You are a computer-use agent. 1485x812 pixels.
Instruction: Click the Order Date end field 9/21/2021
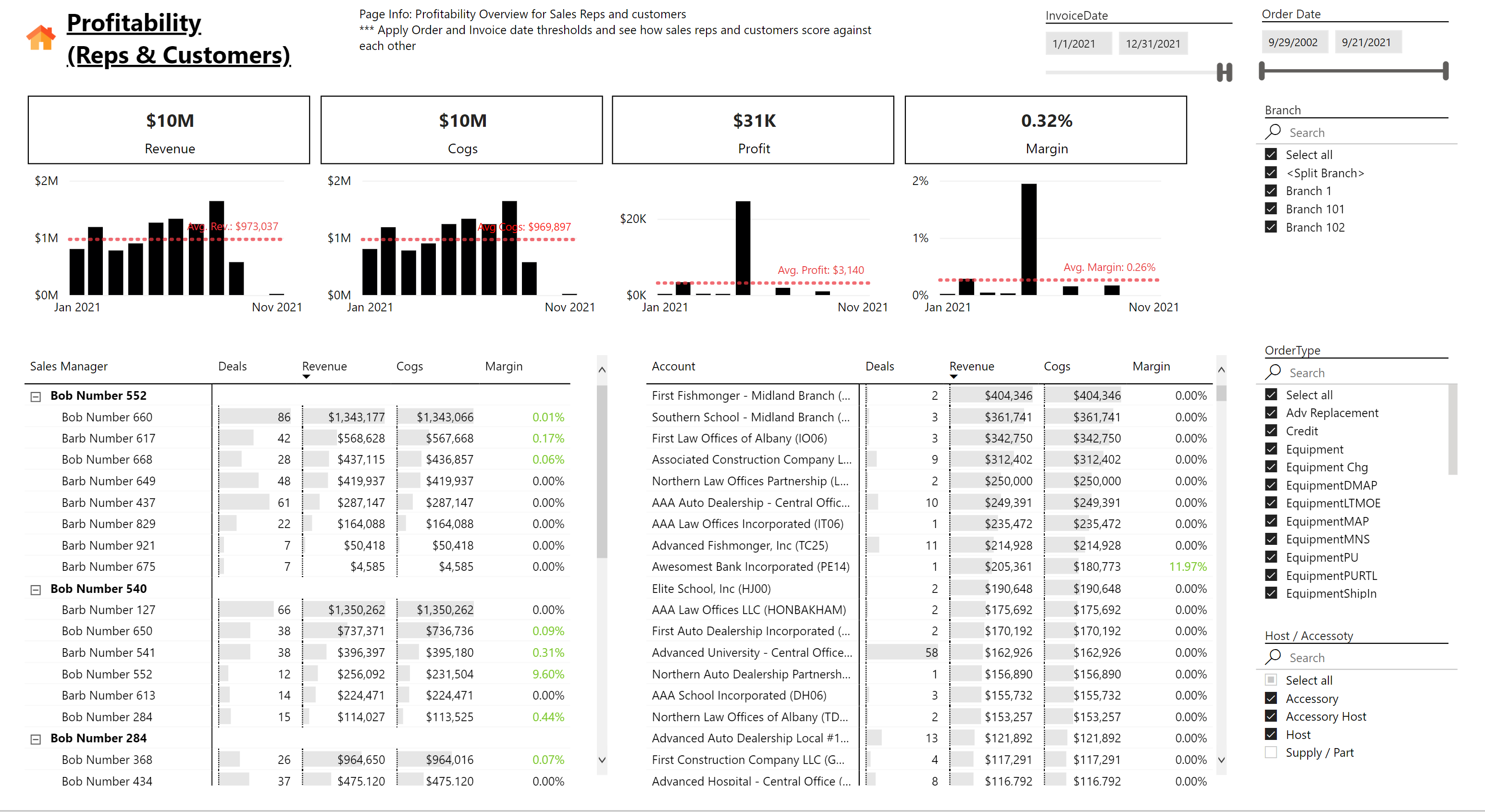[1368, 42]
